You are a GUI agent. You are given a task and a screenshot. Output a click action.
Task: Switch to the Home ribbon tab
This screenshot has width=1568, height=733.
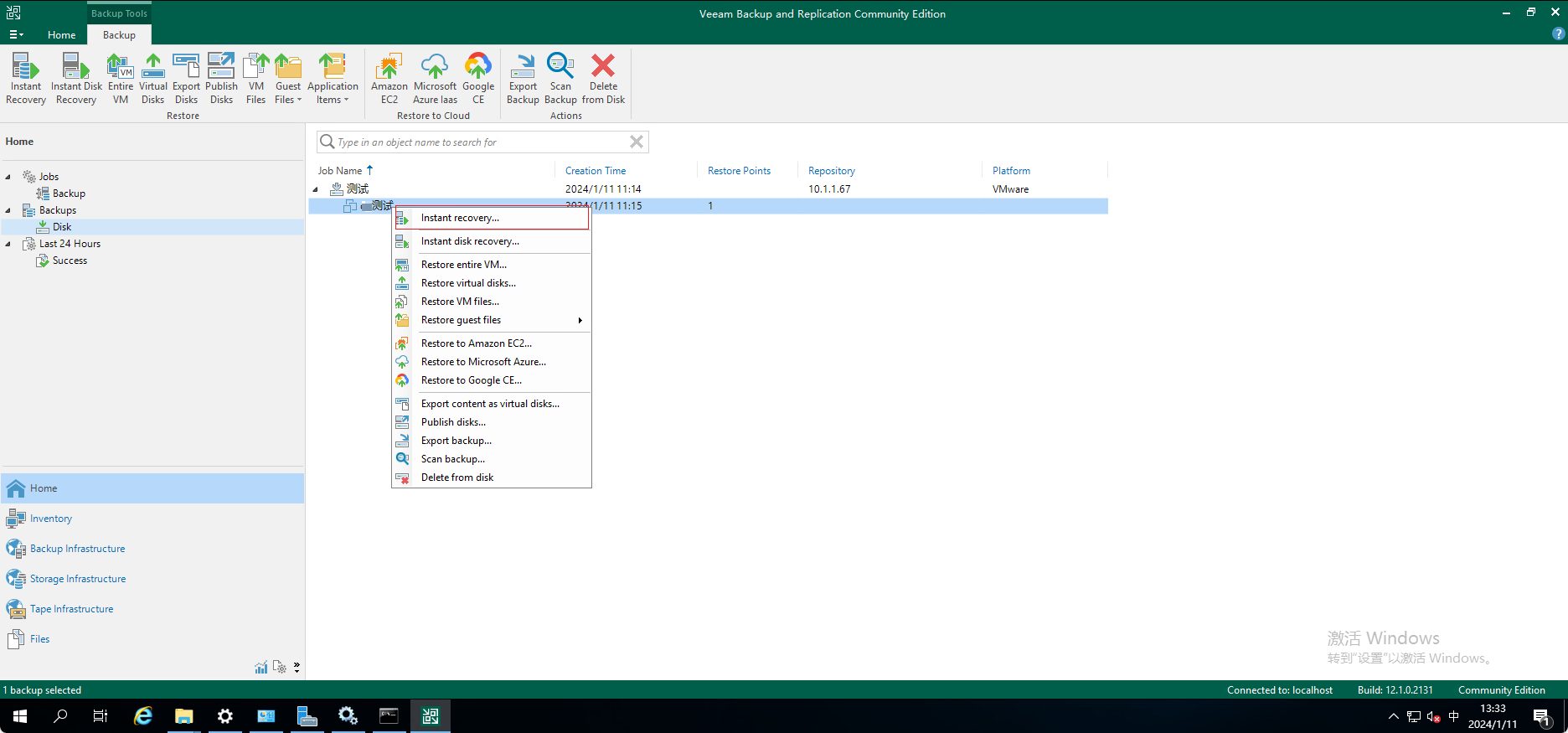pos(62,35)
